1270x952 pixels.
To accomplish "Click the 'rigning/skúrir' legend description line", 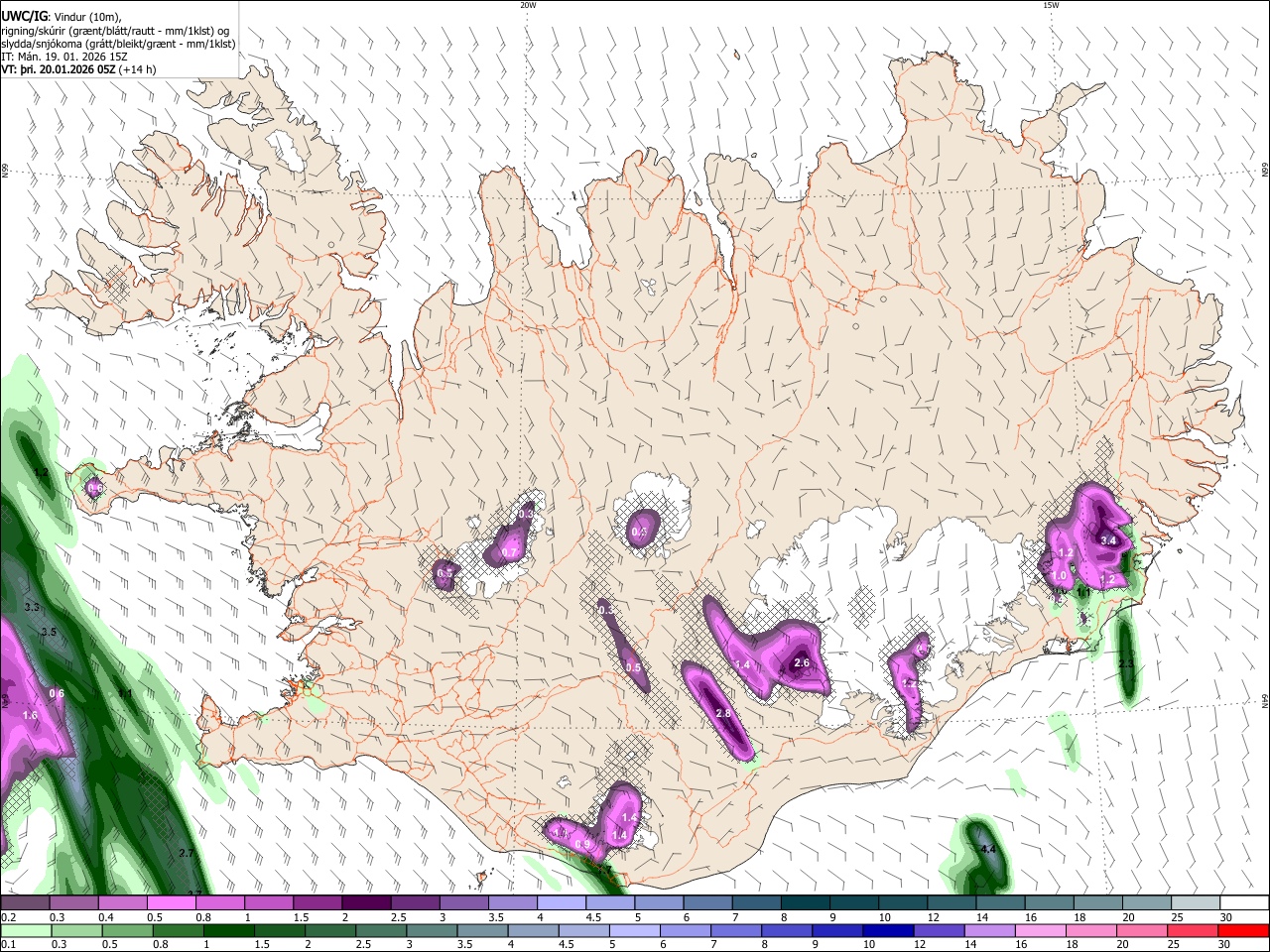I will (115, 30).
